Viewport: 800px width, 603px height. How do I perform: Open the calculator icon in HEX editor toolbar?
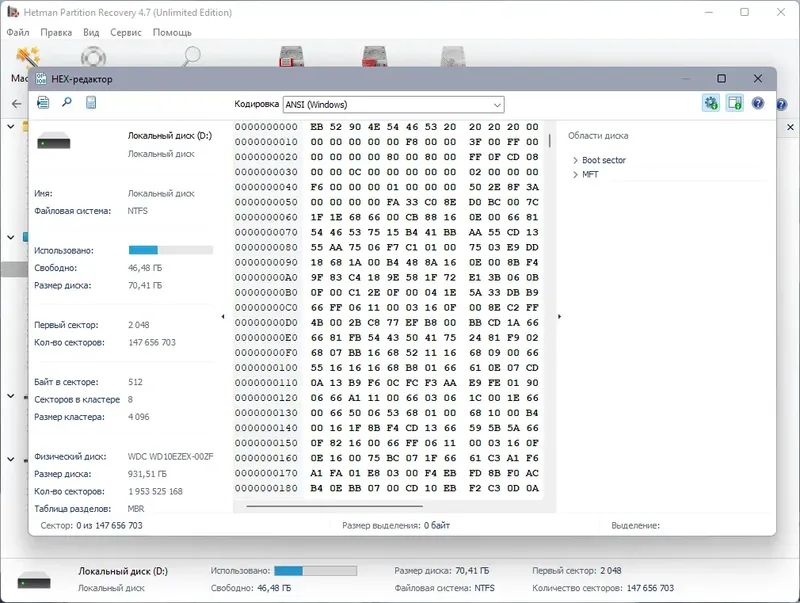pyautogui.click(x=91, y=103)
